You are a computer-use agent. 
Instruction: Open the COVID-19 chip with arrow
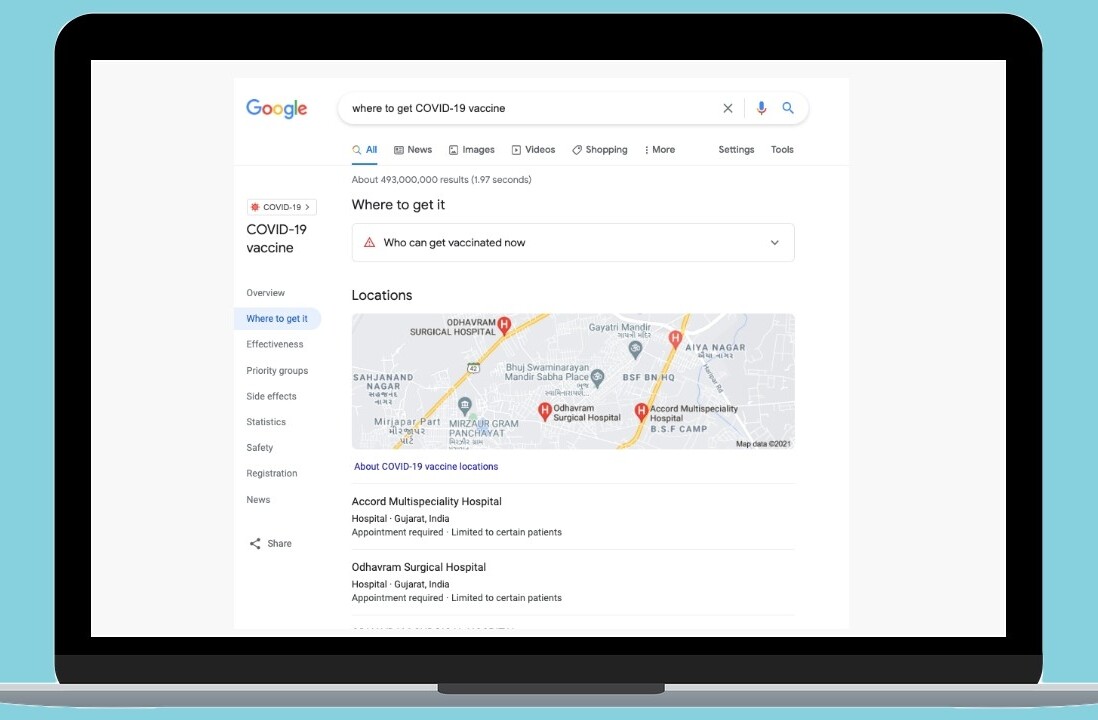click(281, 207)
